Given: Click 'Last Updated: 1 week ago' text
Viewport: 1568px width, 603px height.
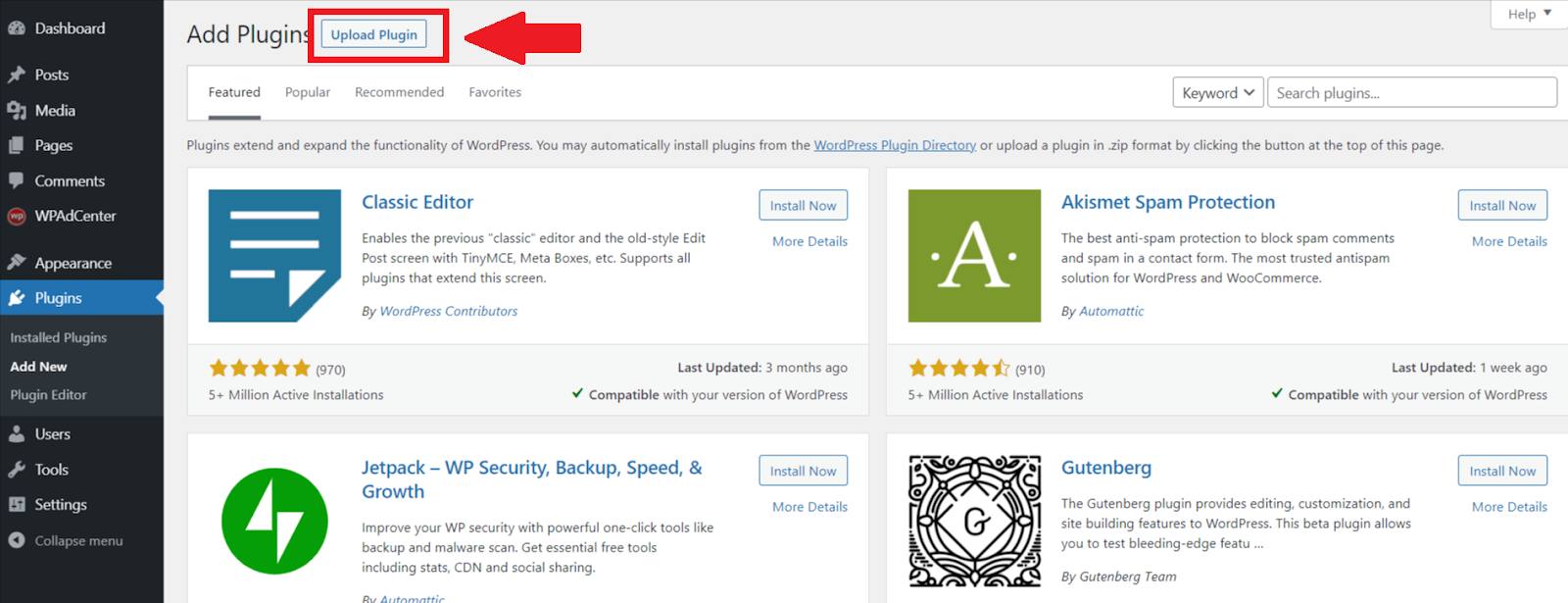Looking at the screenshot, I should tap(1469, 368).
